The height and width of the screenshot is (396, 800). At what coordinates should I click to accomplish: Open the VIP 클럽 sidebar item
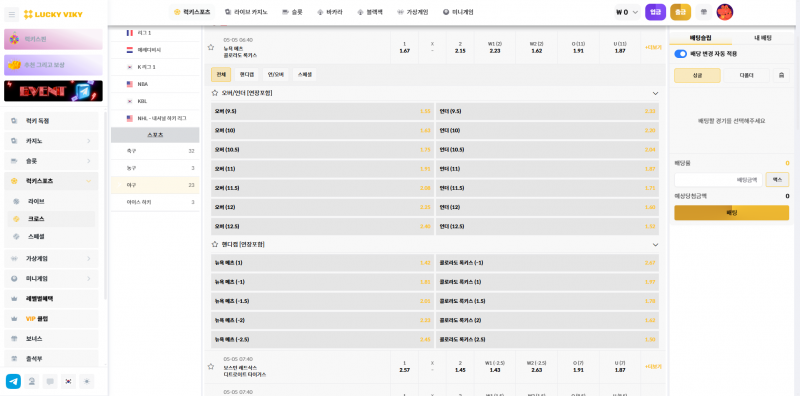click(51, 319)
